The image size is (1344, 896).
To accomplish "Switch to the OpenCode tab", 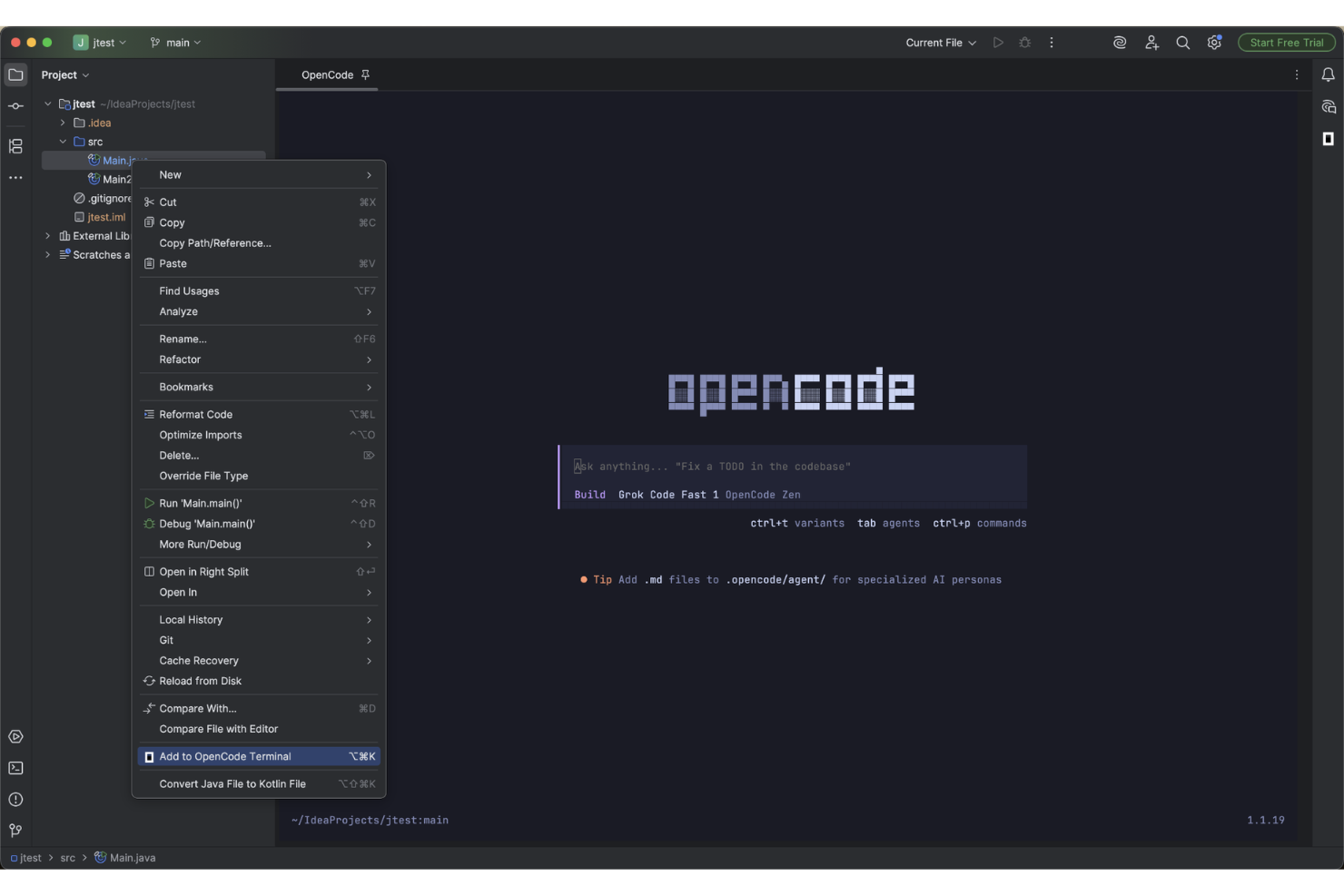I will pos(327,74).
